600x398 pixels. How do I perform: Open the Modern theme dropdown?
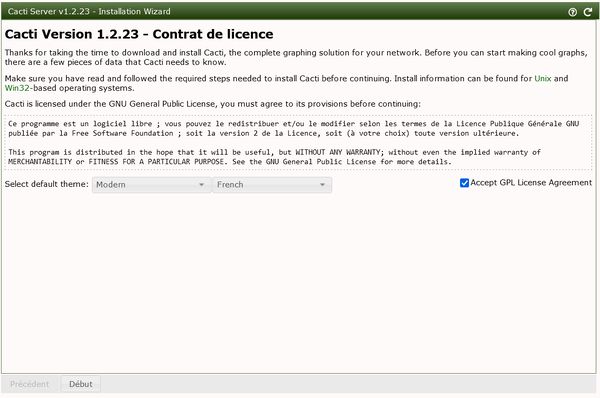pyautogui.click(x=152, y=185)
